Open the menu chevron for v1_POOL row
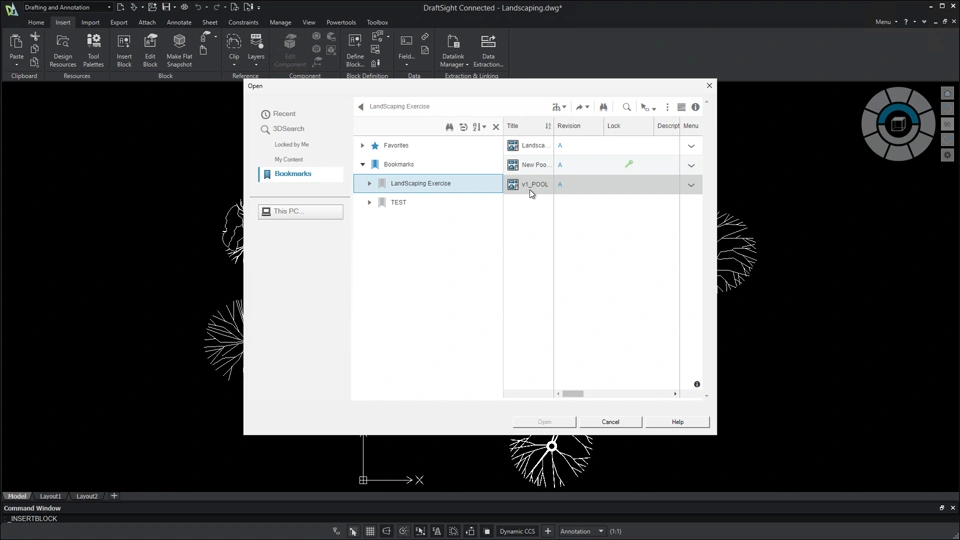Screen dimensions: 960x540 pos(691,185)
